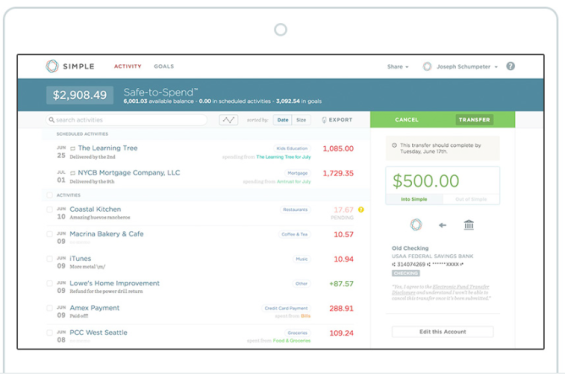
Task: Click the Simple logo icon in header
Action: click(x=52, y=66)
